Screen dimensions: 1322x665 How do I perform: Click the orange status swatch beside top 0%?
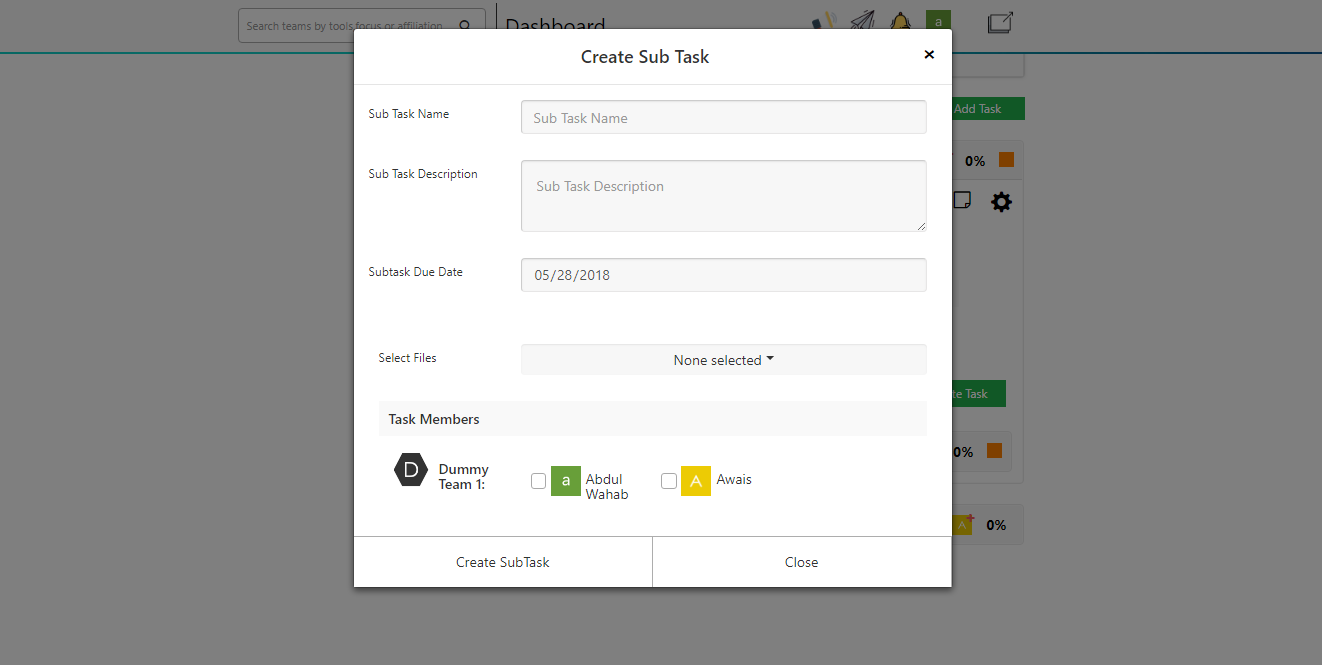pos(1006,160)
